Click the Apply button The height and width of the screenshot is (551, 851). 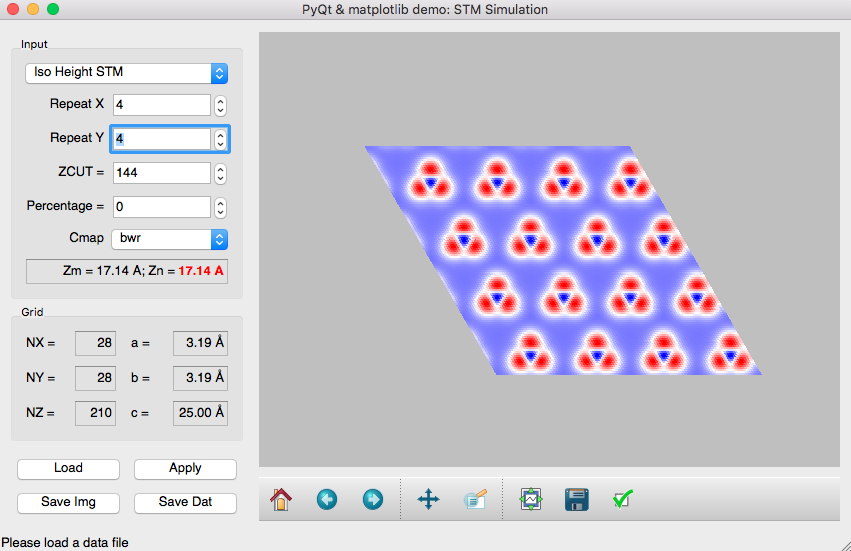(185, 468)
